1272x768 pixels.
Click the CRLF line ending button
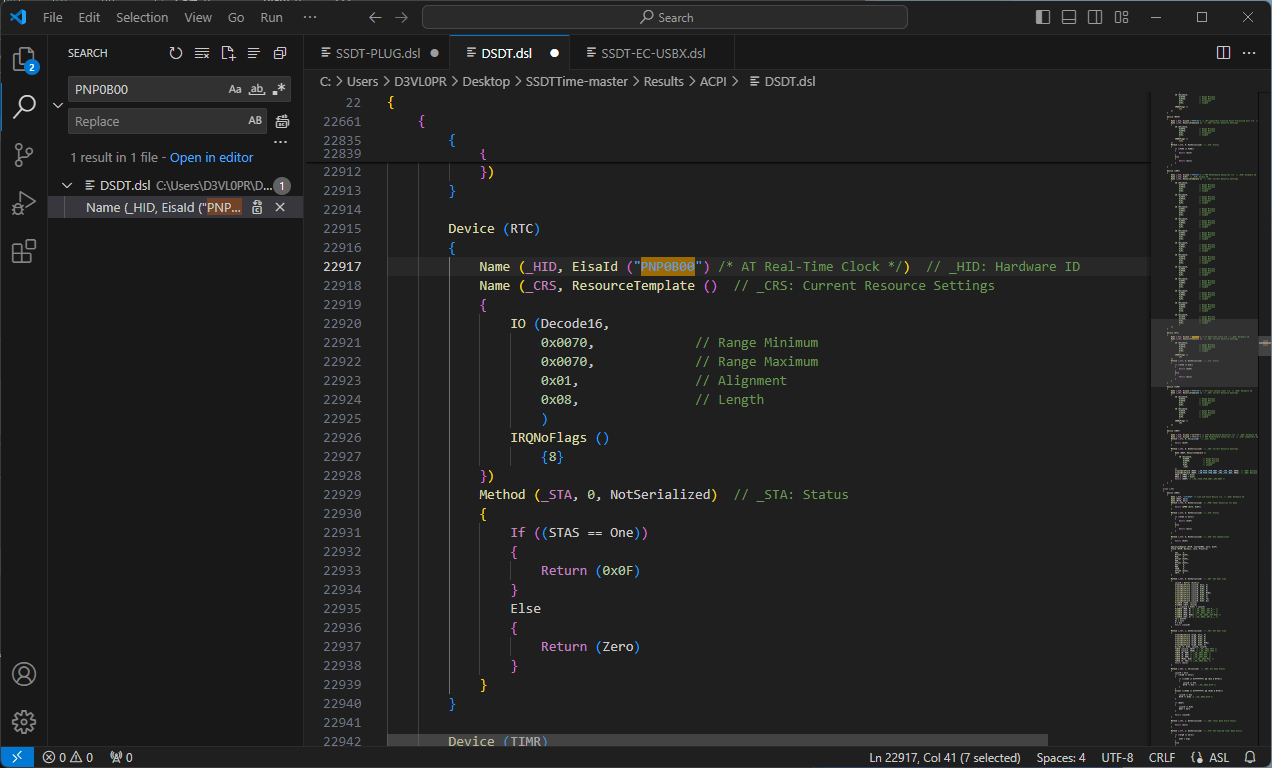coord(1162,757)
